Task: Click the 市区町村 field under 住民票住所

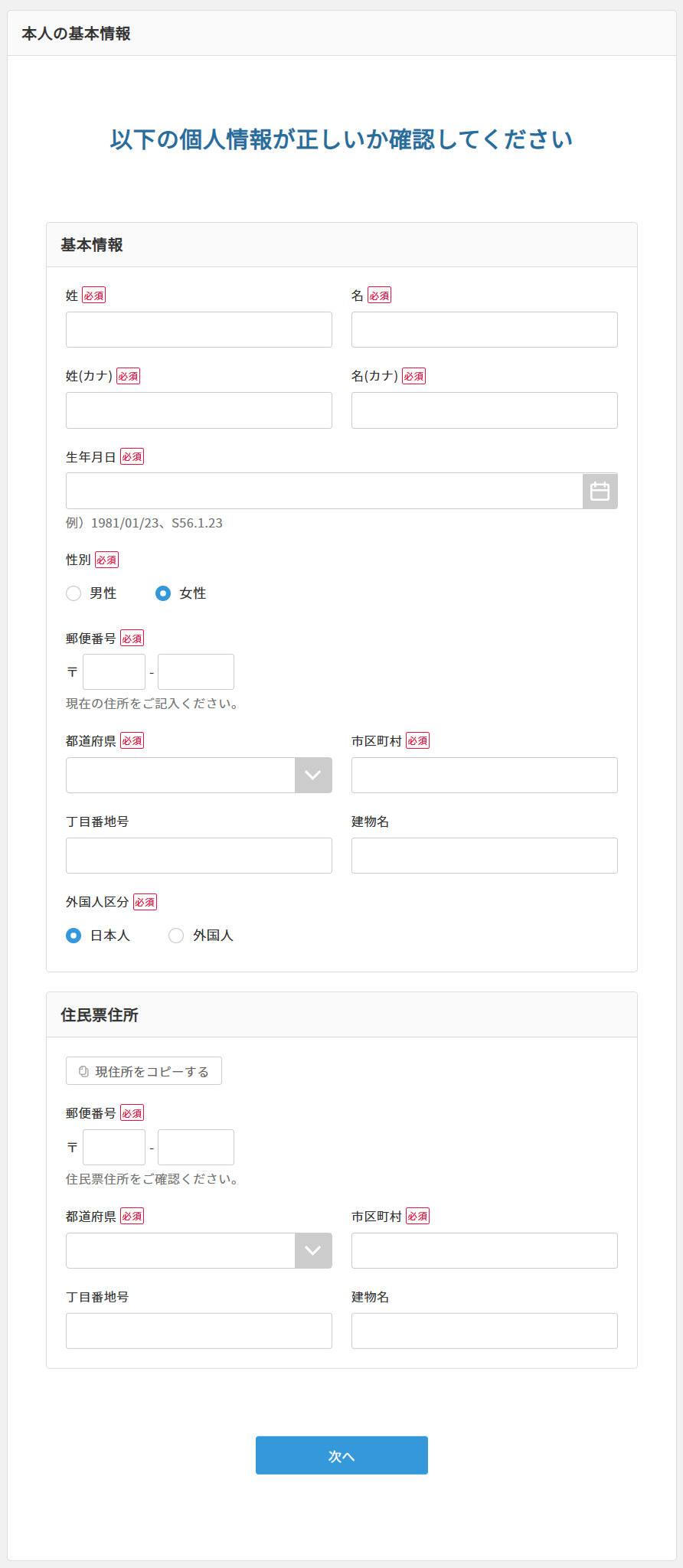Action: coord(484,1250)
